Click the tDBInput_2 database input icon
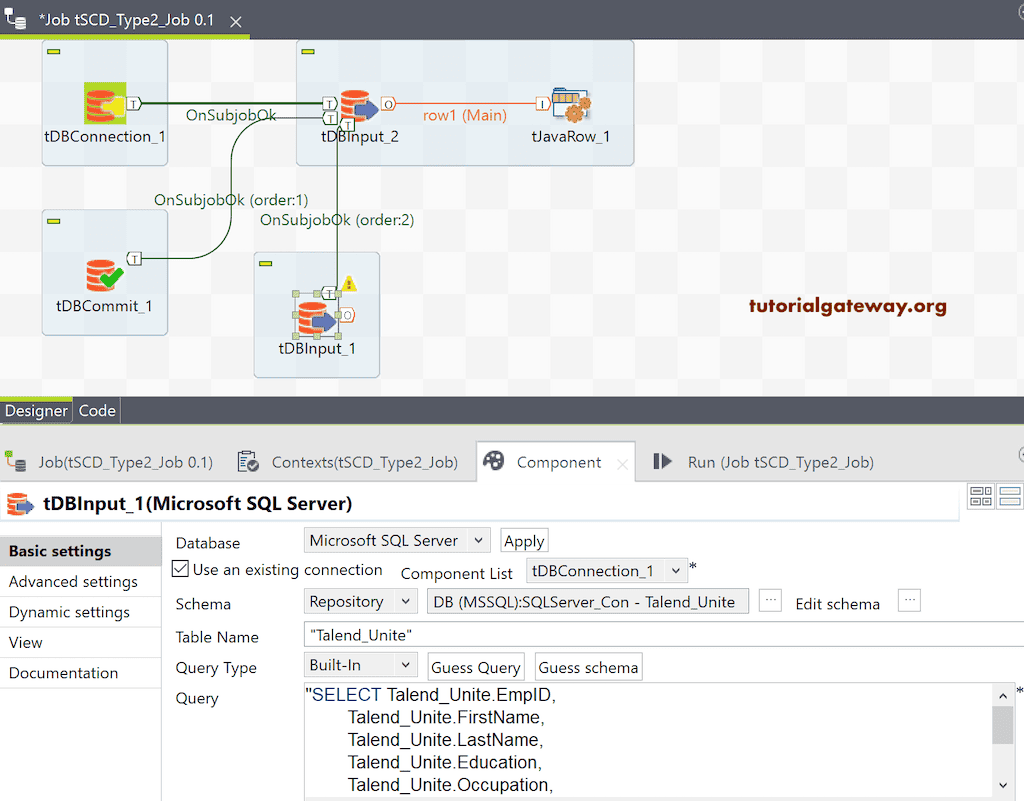 click(x=358, y=105)
